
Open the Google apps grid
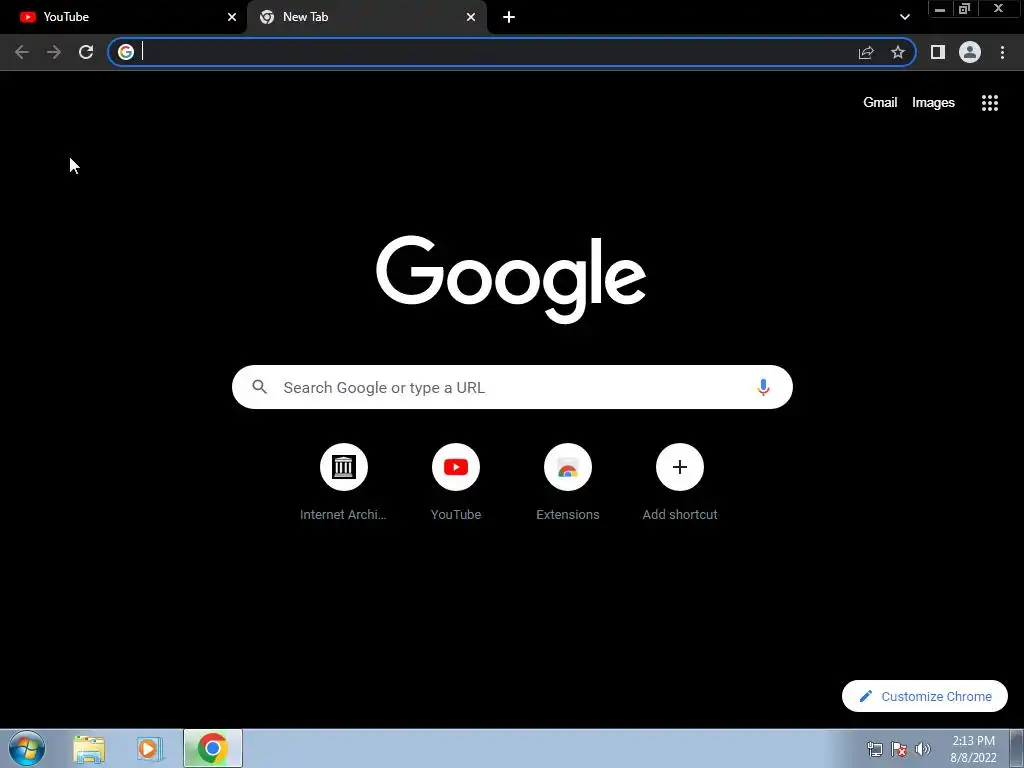click(990, 103)
